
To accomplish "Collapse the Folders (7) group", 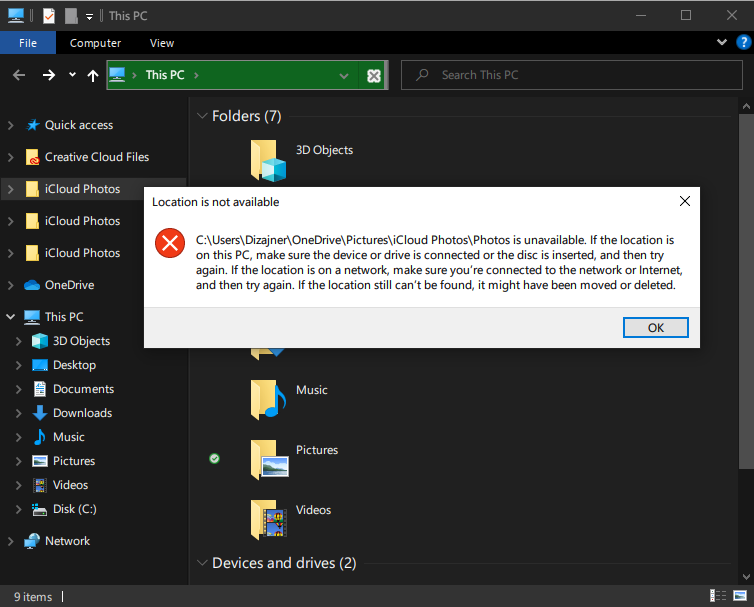I will pyautogui.click(x=202, y=116).
